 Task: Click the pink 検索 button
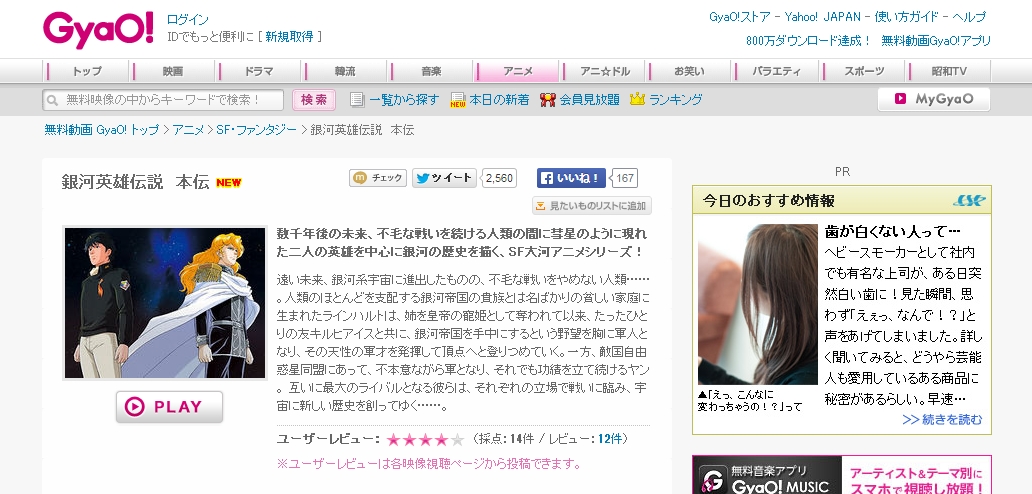(314, 100)
